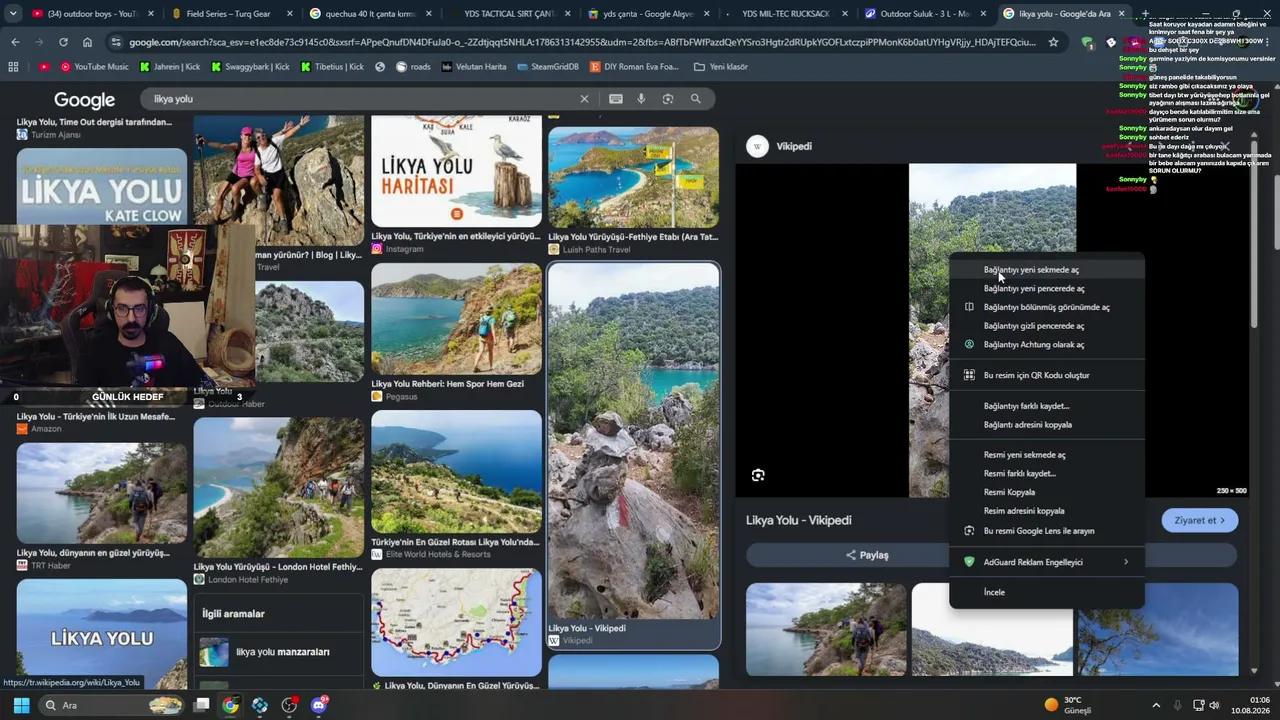1280x720 pixels.
Task: Choose 'Resim adresini kopyala'
Action: 1047,511
